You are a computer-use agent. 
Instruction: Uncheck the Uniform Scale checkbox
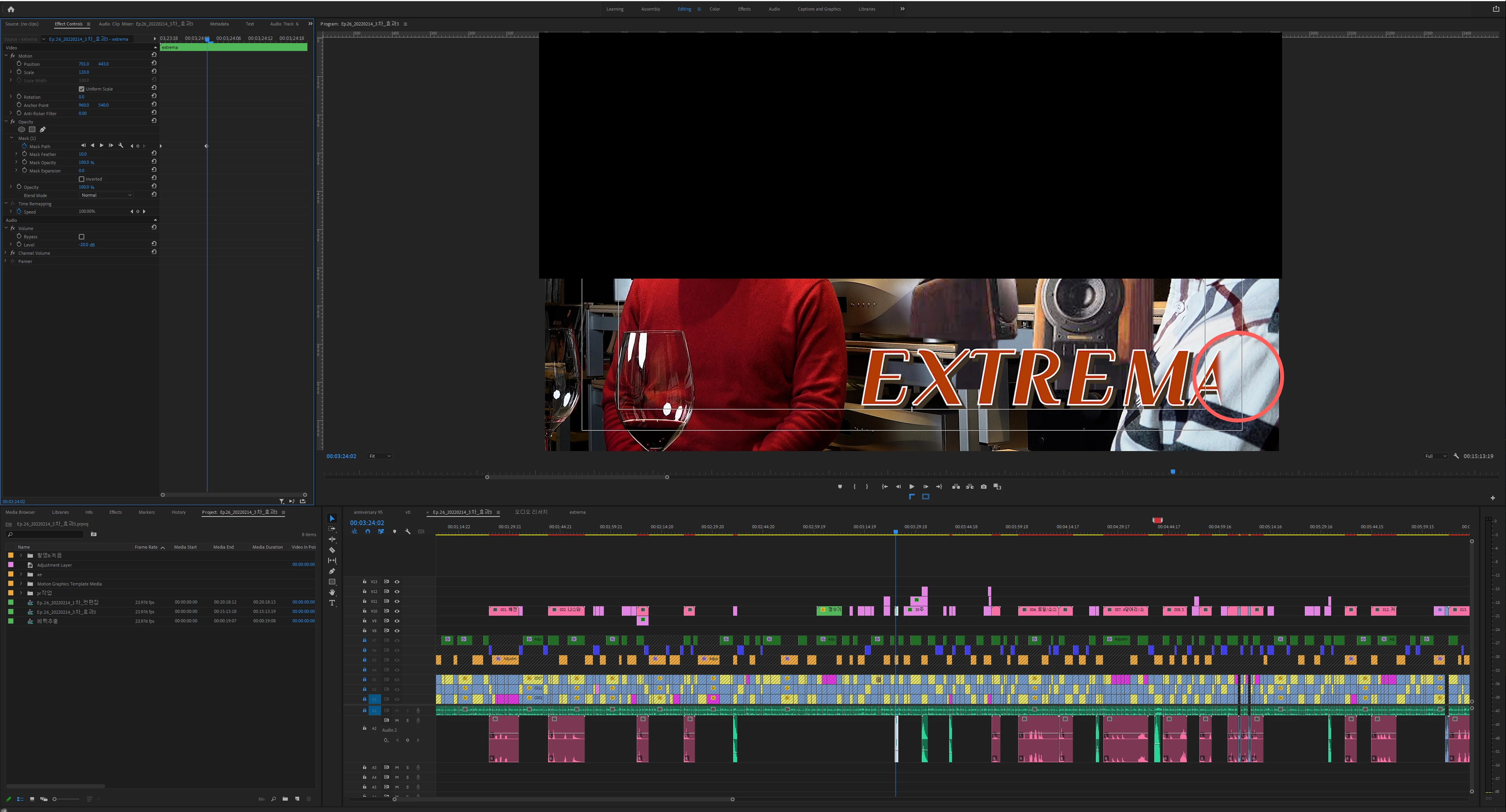point(81,89)
